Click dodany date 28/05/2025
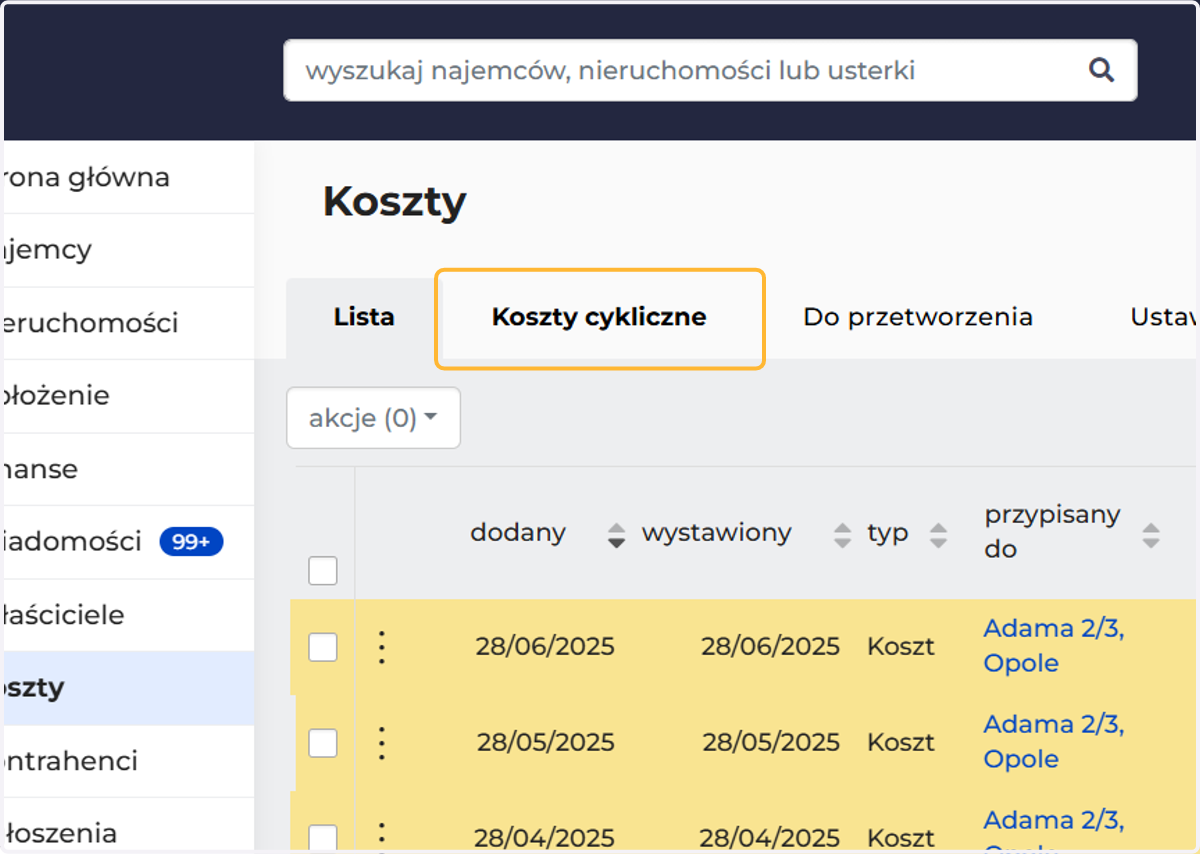This screenshot has width=1200, height=854. (545, 742)
